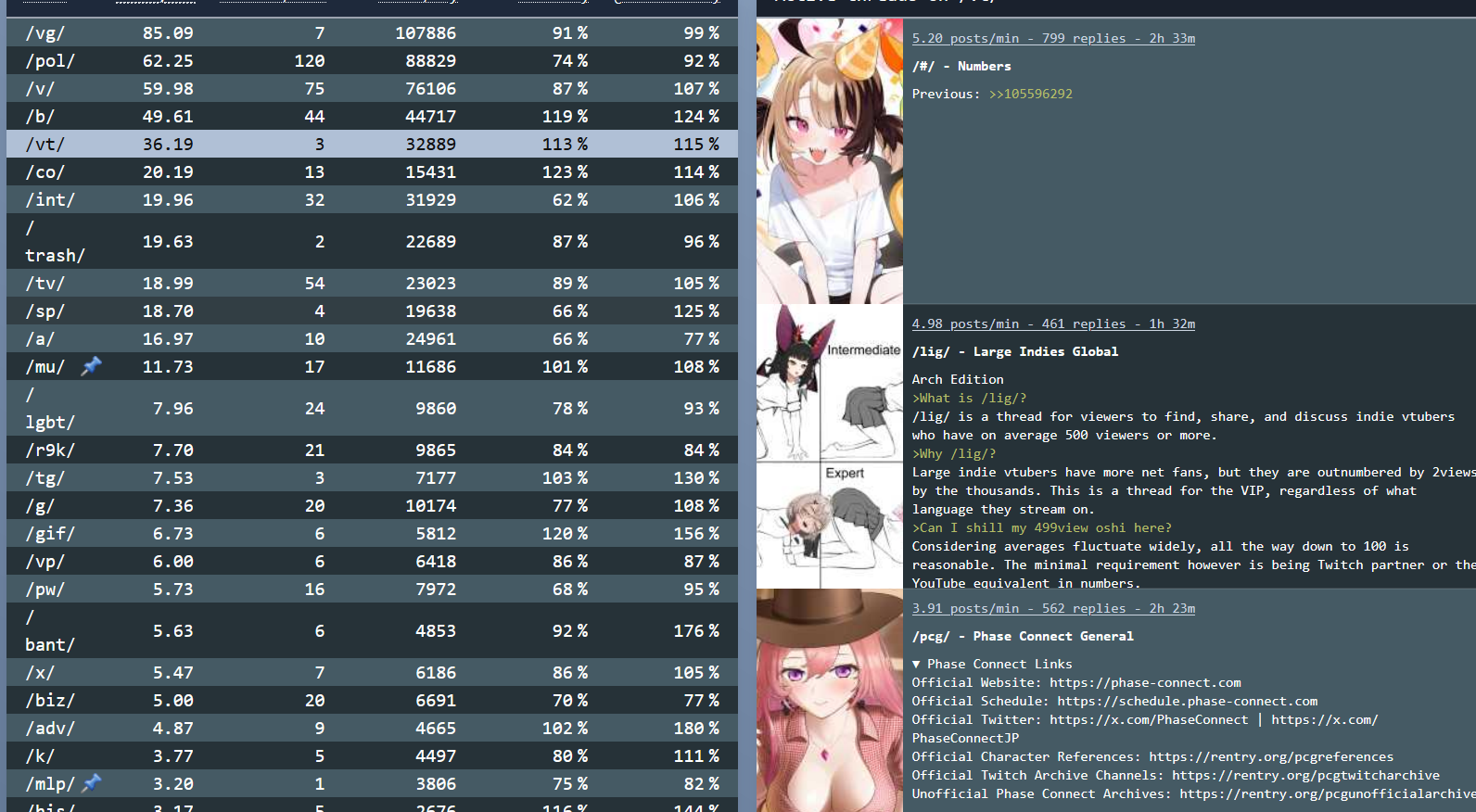Click the pin icon beside /mu/
Screen dimensions: 1476x812
[x=91, y=366]
